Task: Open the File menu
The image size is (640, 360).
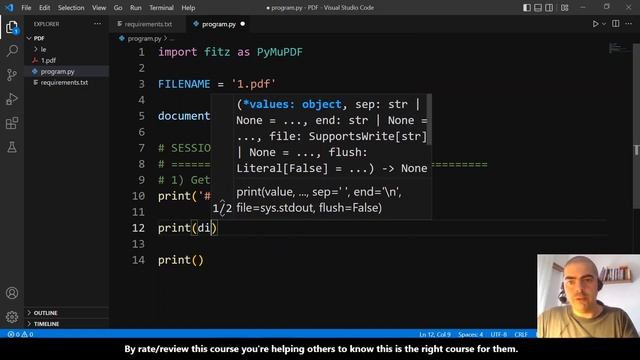Action: tap(26, 8)
